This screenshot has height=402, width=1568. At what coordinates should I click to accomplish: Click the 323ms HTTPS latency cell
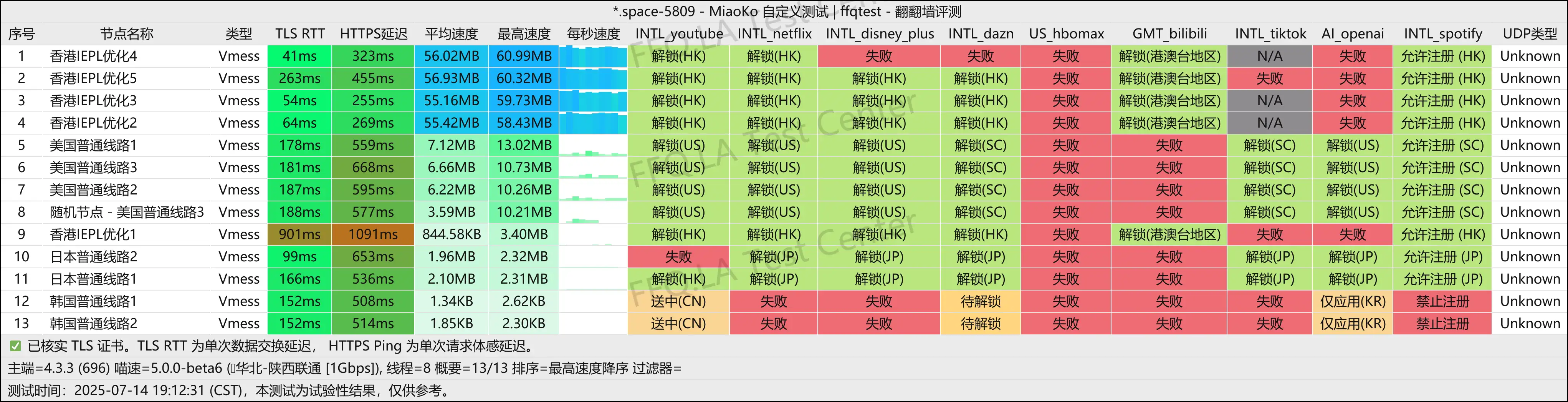point(373,56)
